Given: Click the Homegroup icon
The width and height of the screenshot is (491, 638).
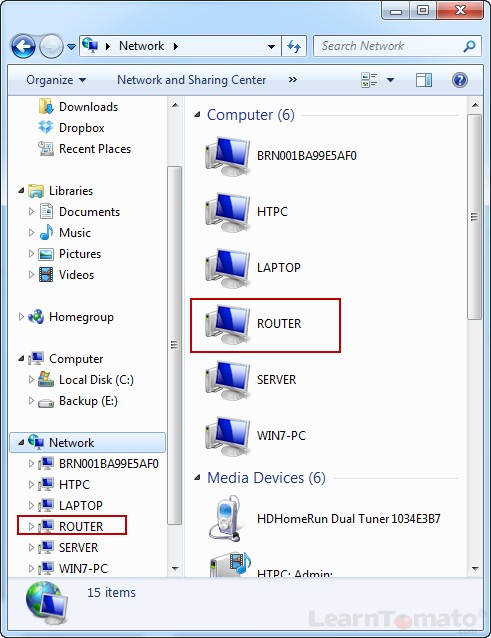Looking at the screenshot, I should 36,317.
